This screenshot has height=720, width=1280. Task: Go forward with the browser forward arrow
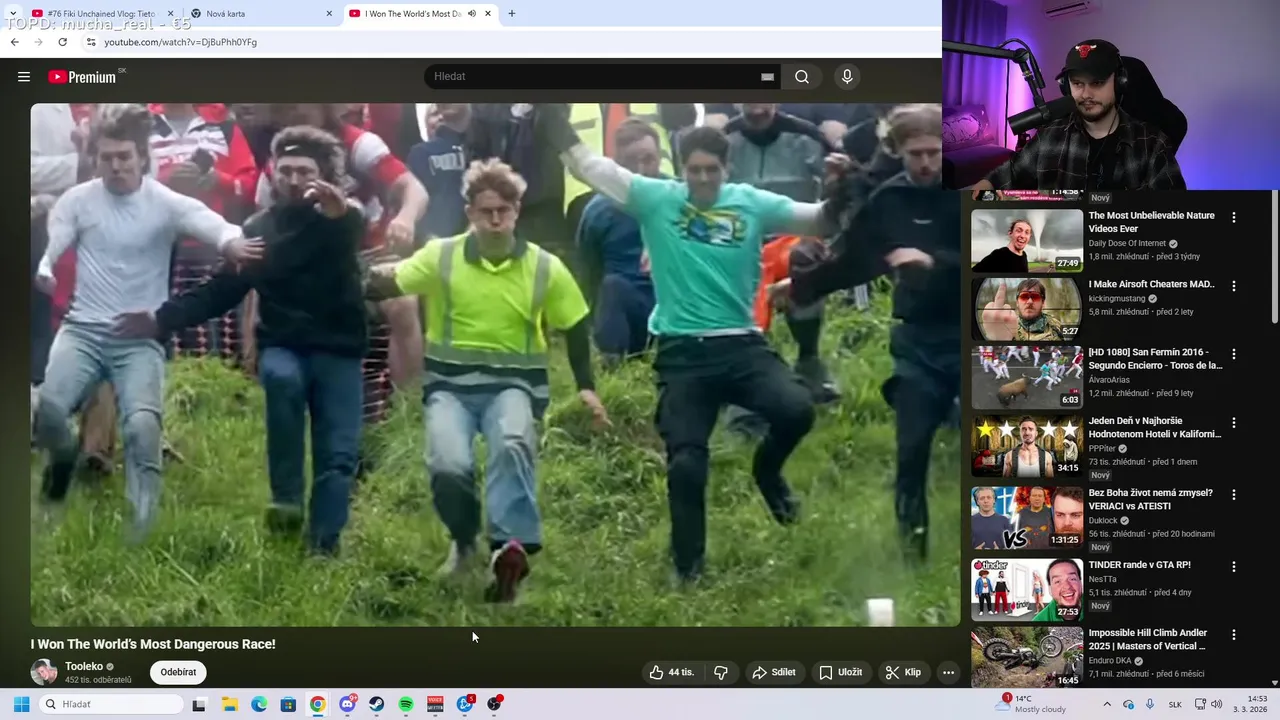[x=38, y=42]
